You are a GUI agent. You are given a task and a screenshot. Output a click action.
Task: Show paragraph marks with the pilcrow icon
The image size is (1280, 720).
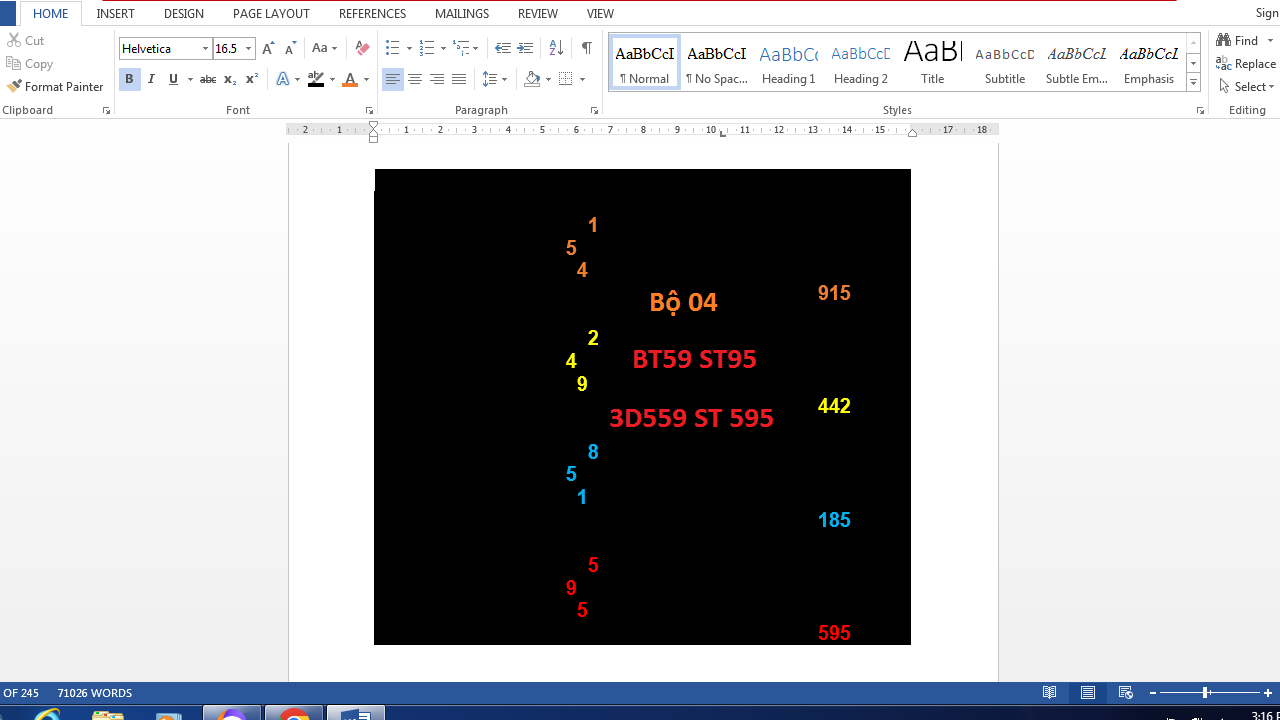tap(586, 48)
